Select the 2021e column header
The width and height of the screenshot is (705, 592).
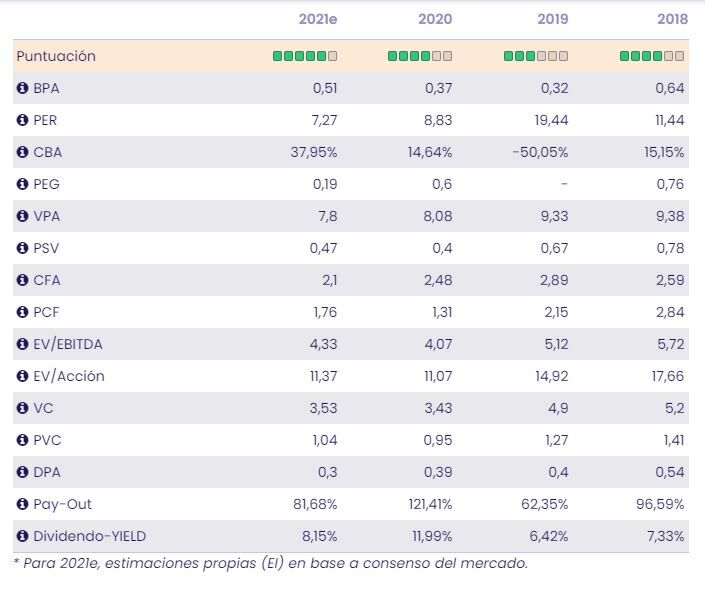click(x=318, y=19)
